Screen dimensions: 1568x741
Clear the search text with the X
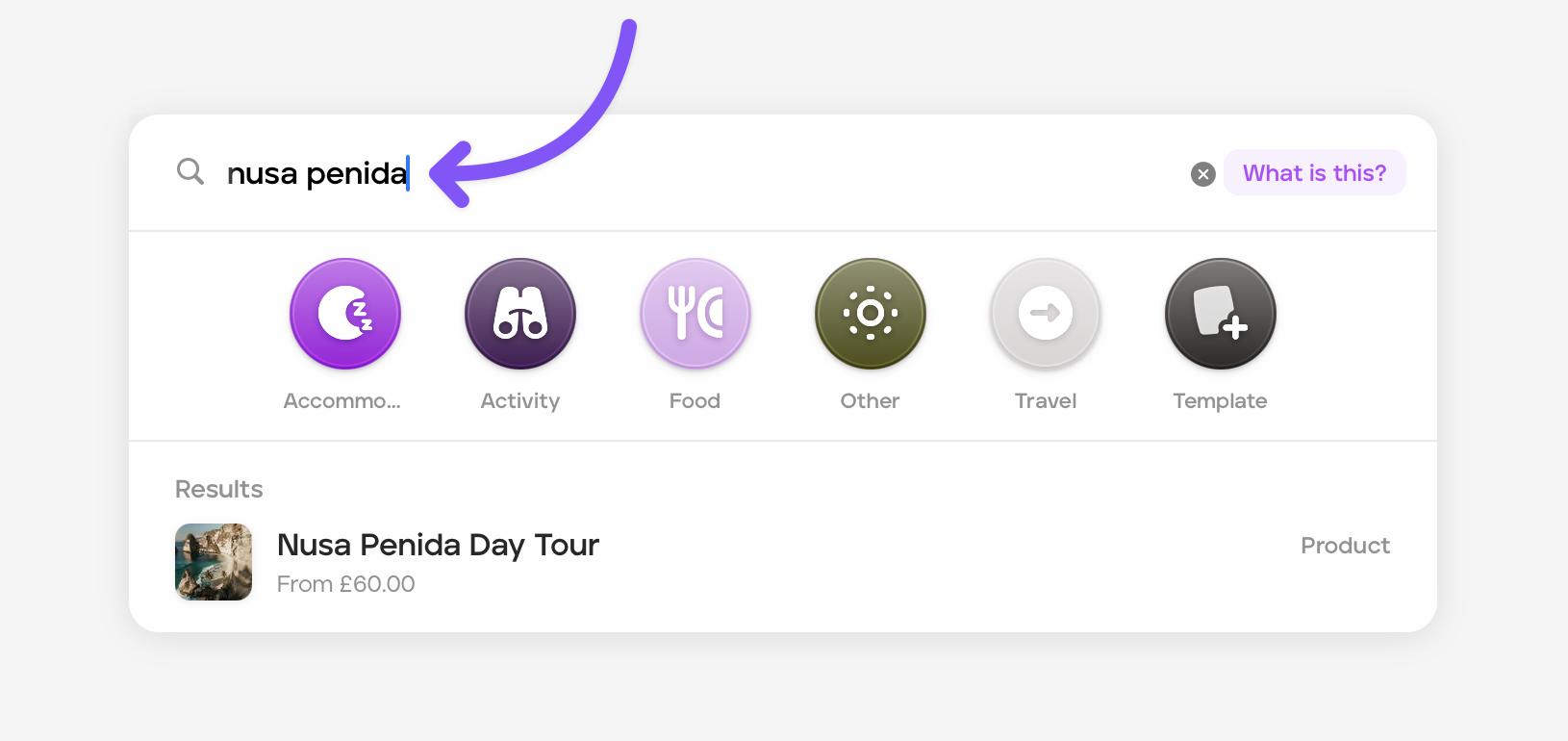[x=1202, y=174]
